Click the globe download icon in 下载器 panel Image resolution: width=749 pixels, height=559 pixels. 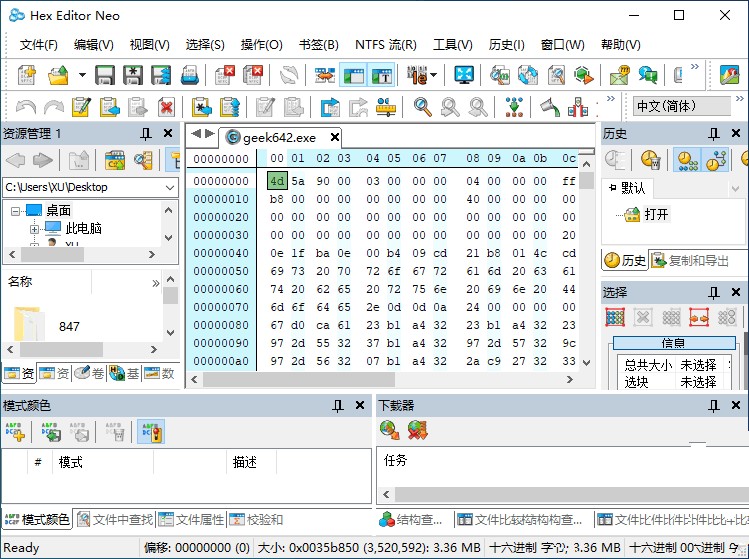pyautogui.click(x=390, y=430)
